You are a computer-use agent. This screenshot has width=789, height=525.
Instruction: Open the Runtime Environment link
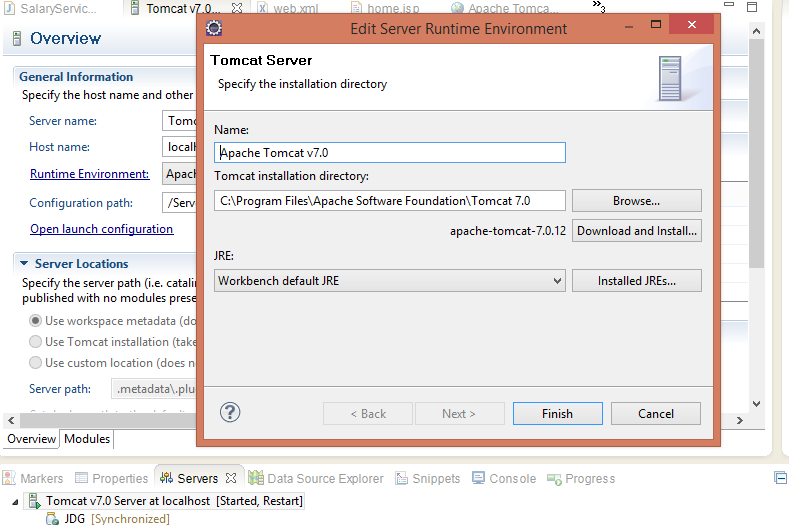(x=90, y=174)
